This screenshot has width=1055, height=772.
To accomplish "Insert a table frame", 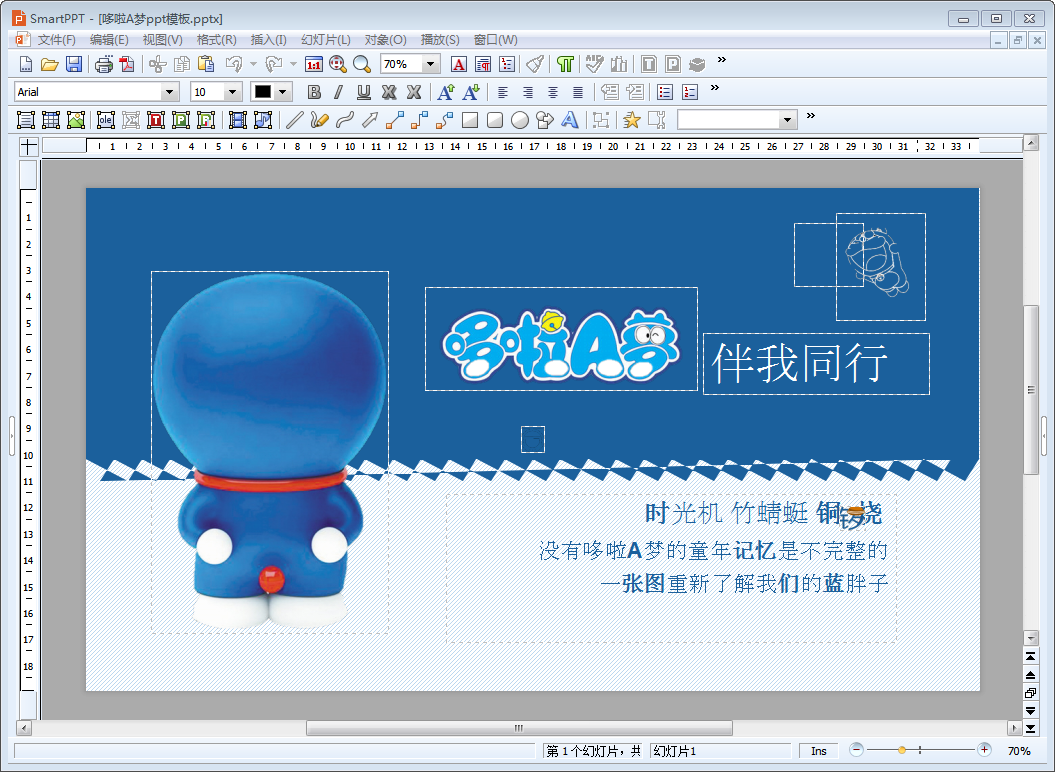I will [50, 120].
